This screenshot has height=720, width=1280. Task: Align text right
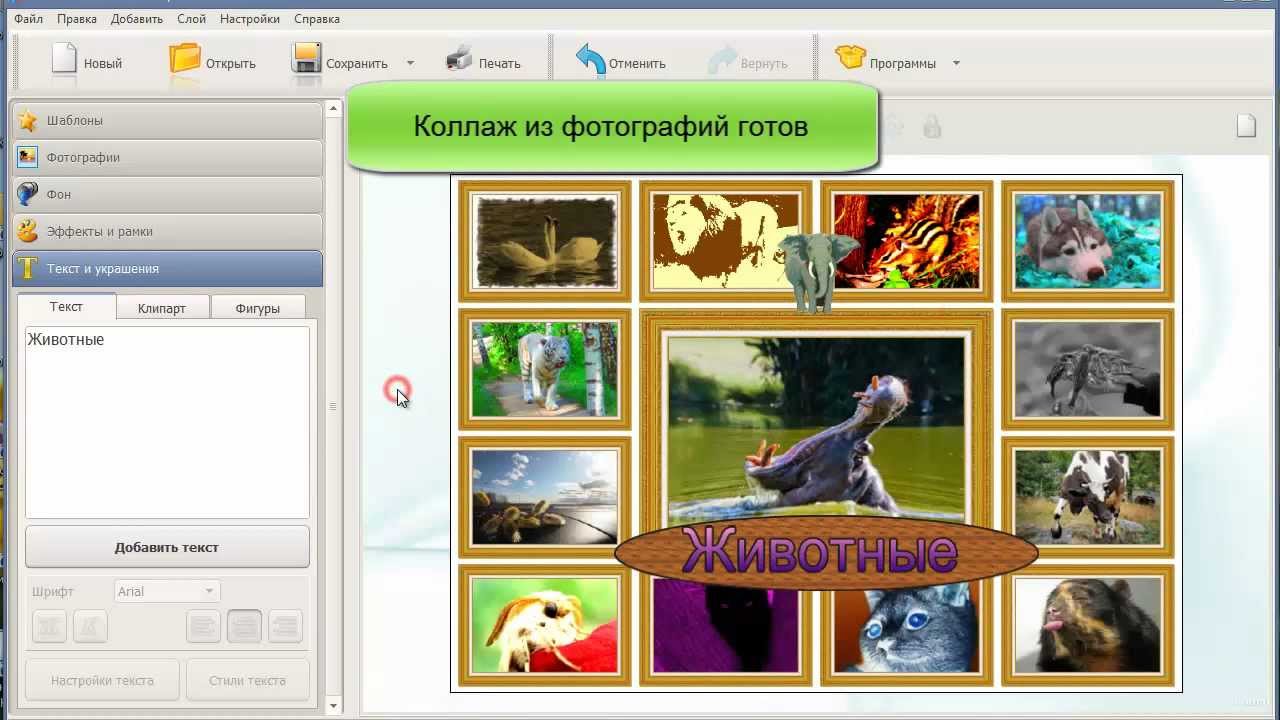pos(285,626)
